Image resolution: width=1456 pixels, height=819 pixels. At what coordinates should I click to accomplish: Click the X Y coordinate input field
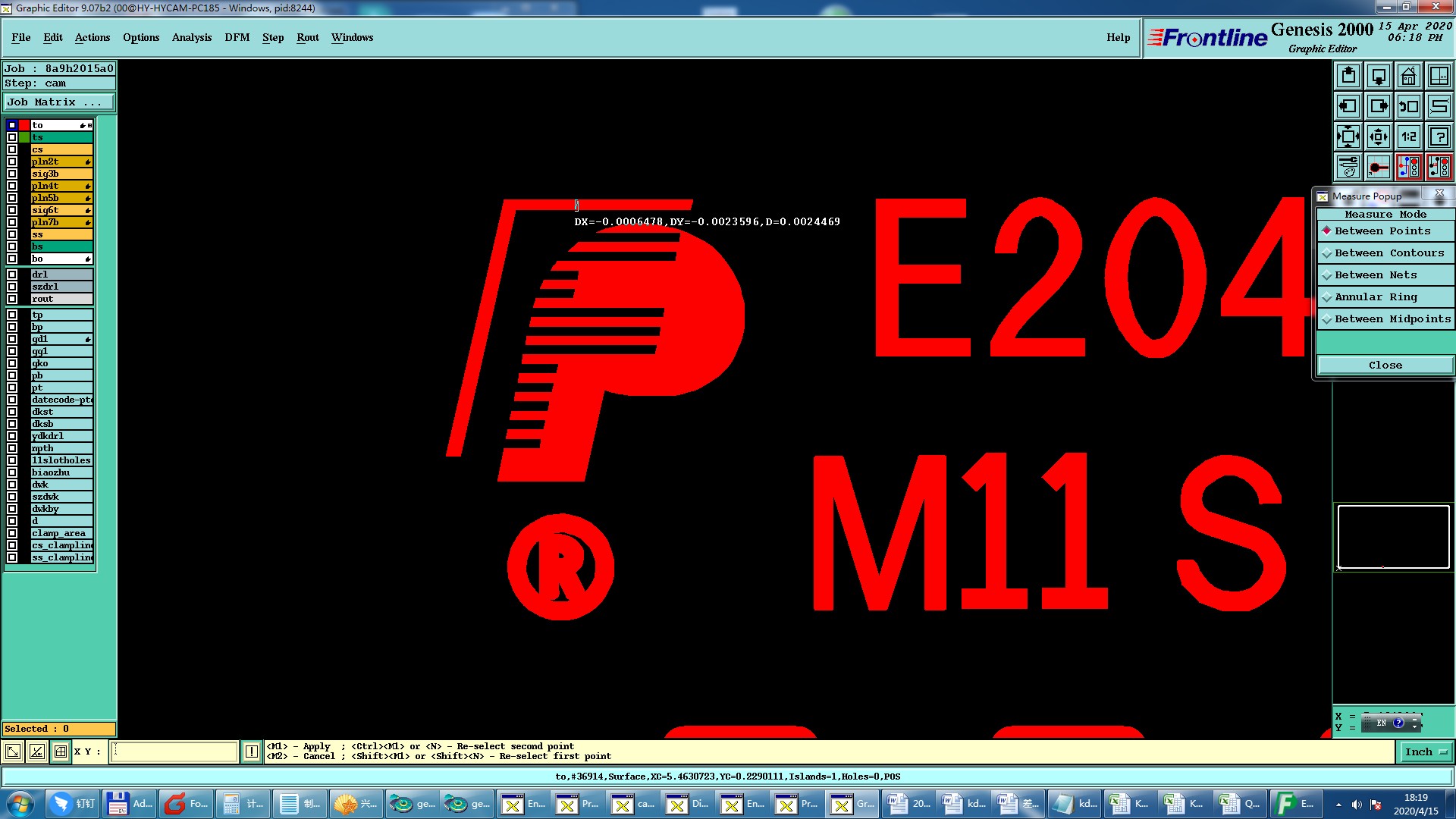174,752
